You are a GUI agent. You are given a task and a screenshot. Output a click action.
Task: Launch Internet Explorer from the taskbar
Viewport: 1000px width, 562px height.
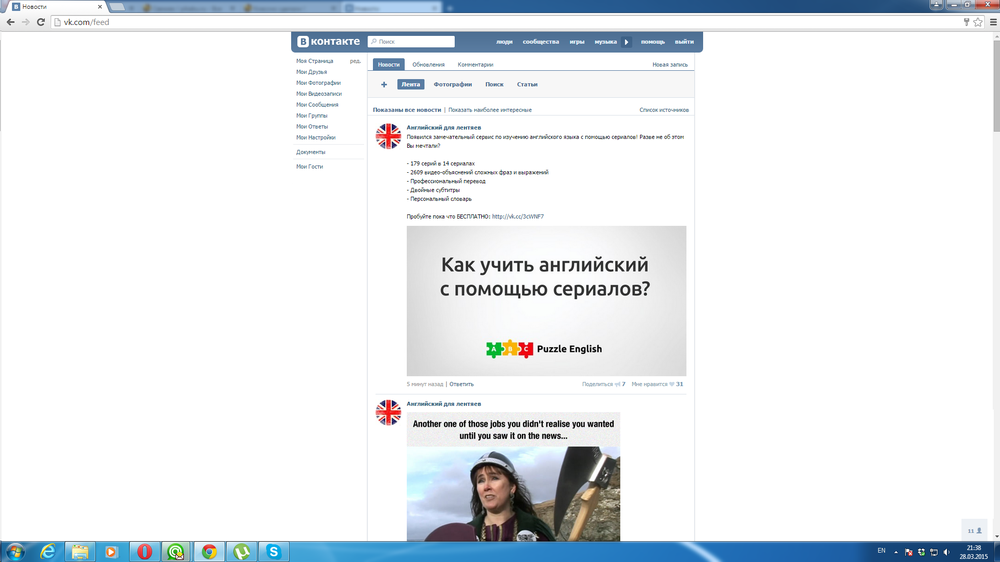(x=47, y=552)
